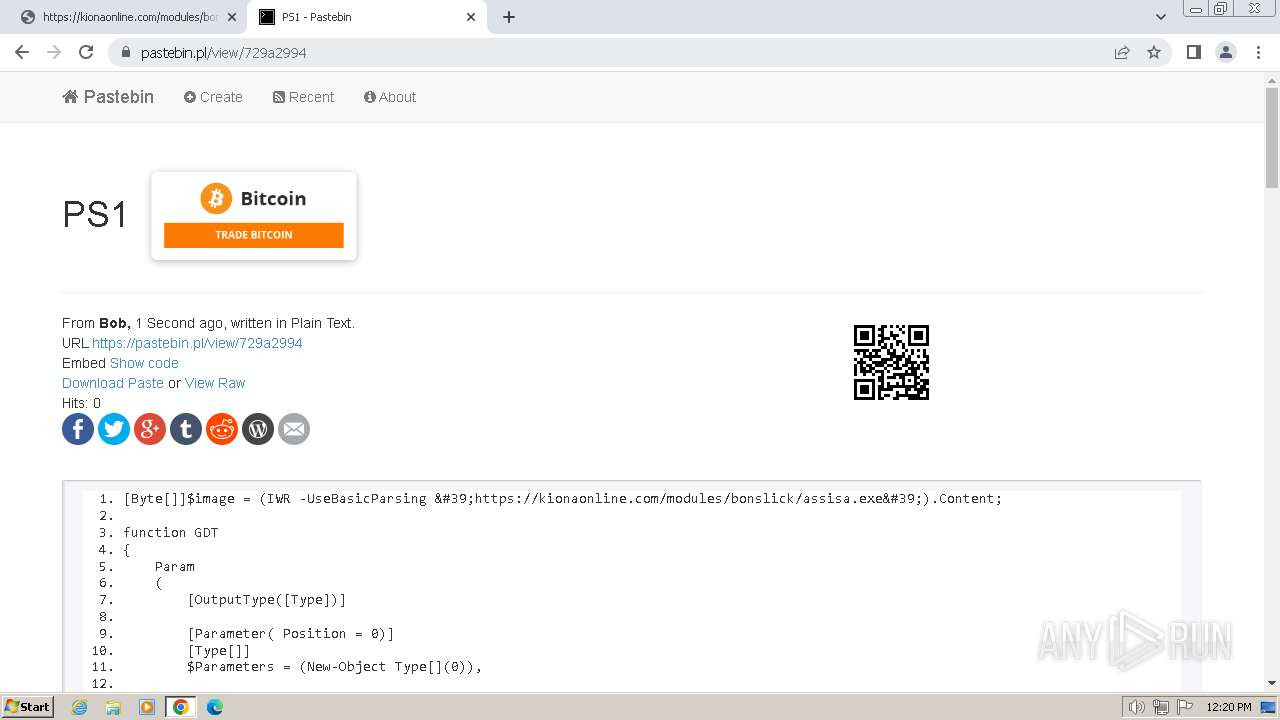
Task: Close the PS1 - Pastebin tab
Action: 471,17
